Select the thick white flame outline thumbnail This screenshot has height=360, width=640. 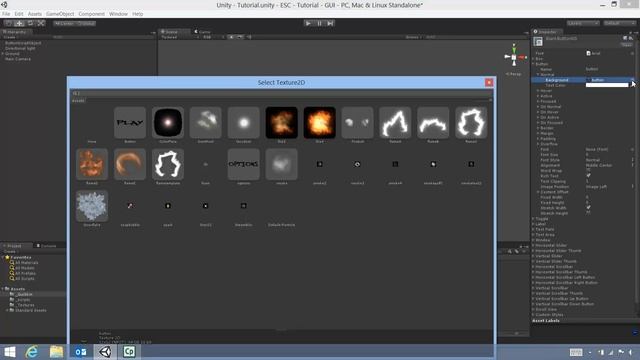[x=168, y=164]
